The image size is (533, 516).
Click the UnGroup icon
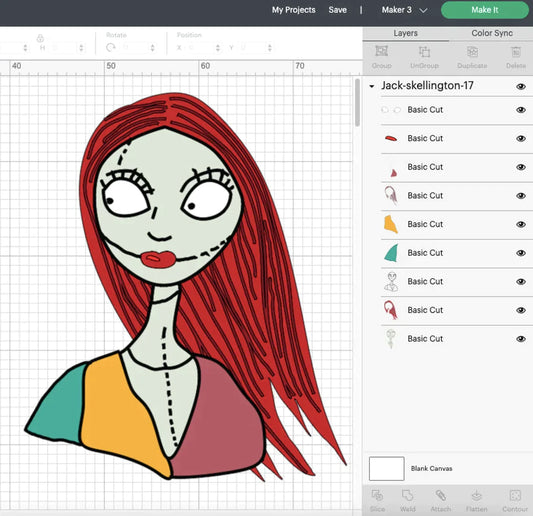[424, 52]
